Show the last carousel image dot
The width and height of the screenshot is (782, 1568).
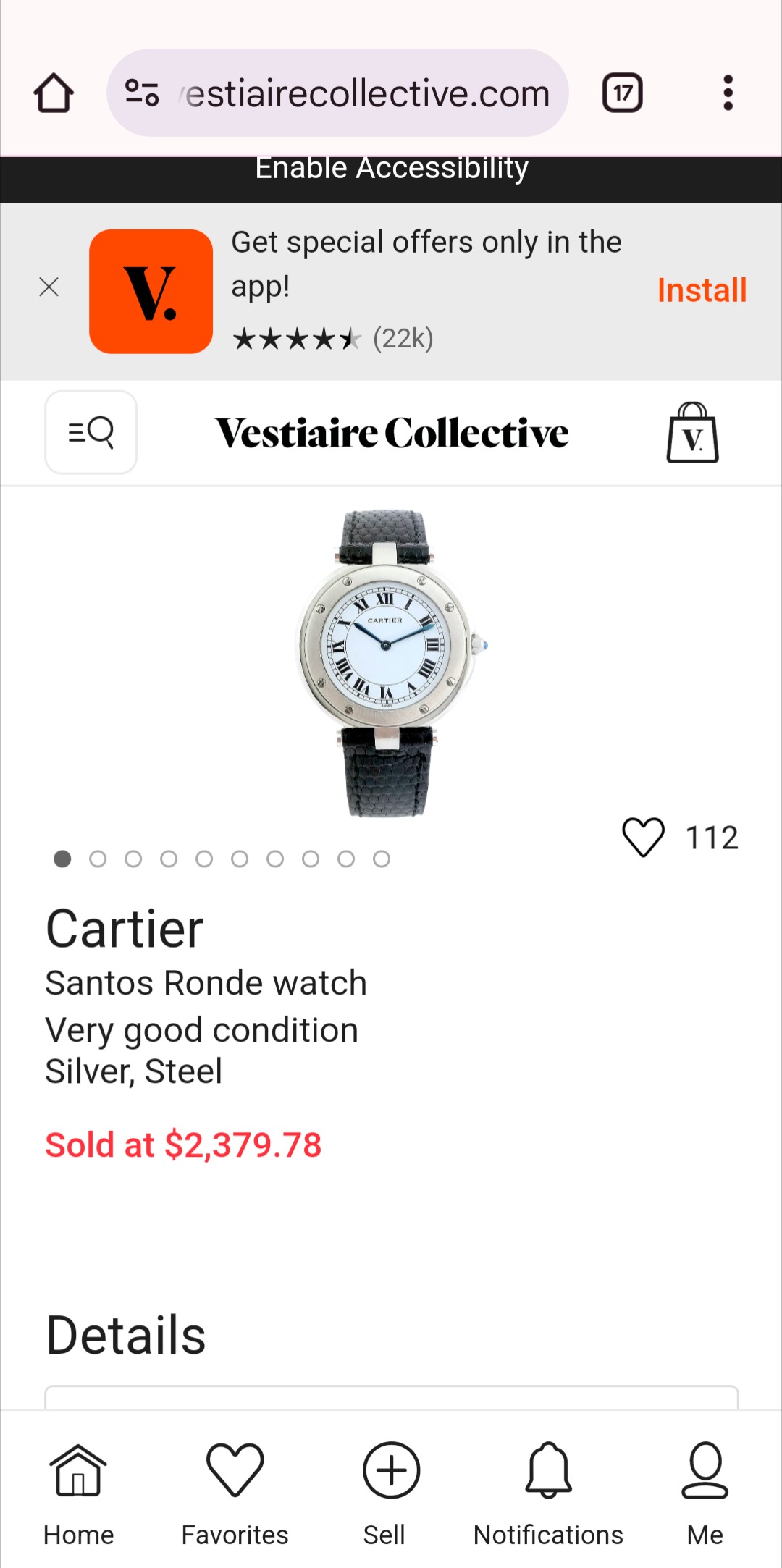pos(382,859)
